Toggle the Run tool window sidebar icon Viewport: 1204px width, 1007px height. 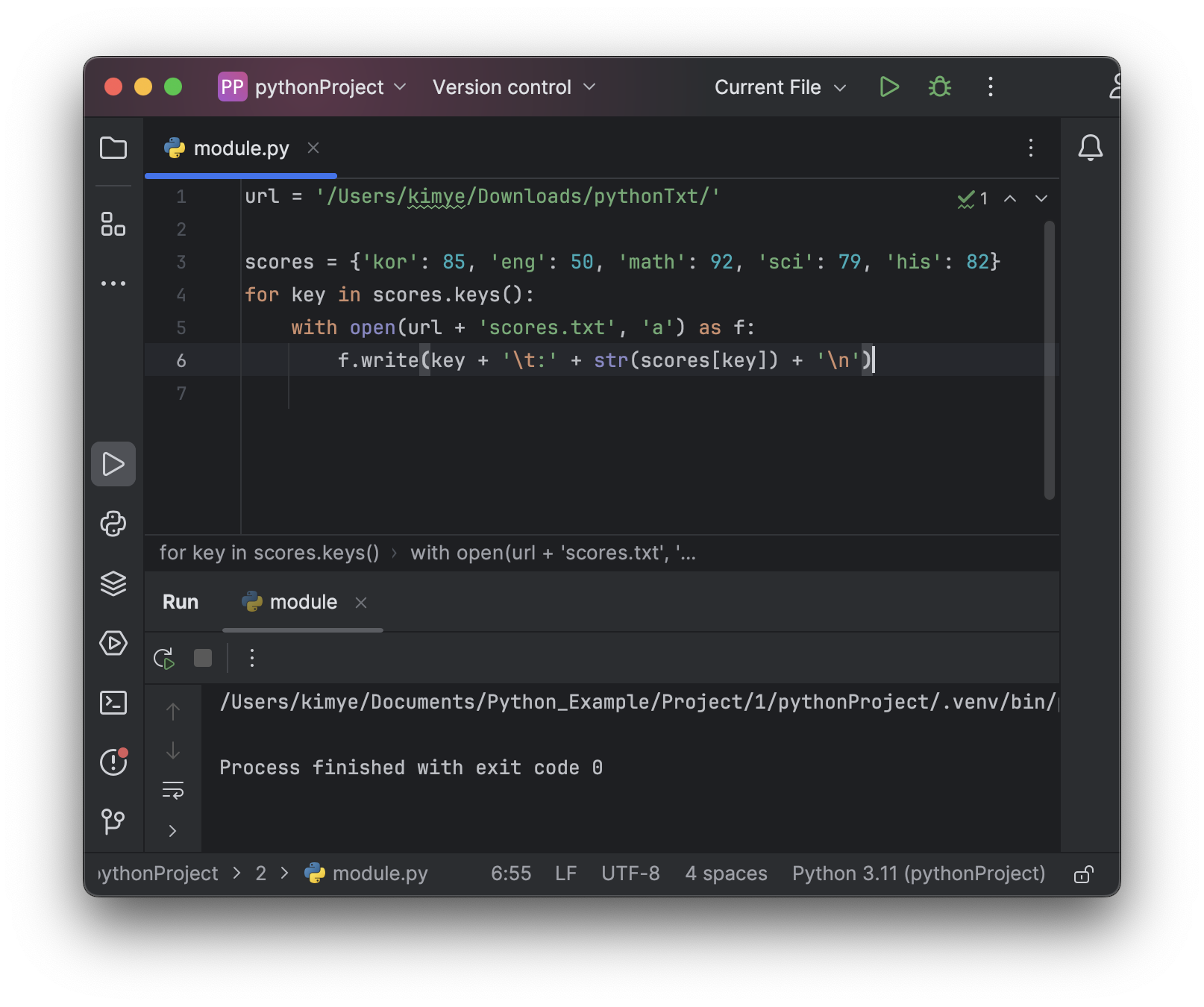click(113, 464)
